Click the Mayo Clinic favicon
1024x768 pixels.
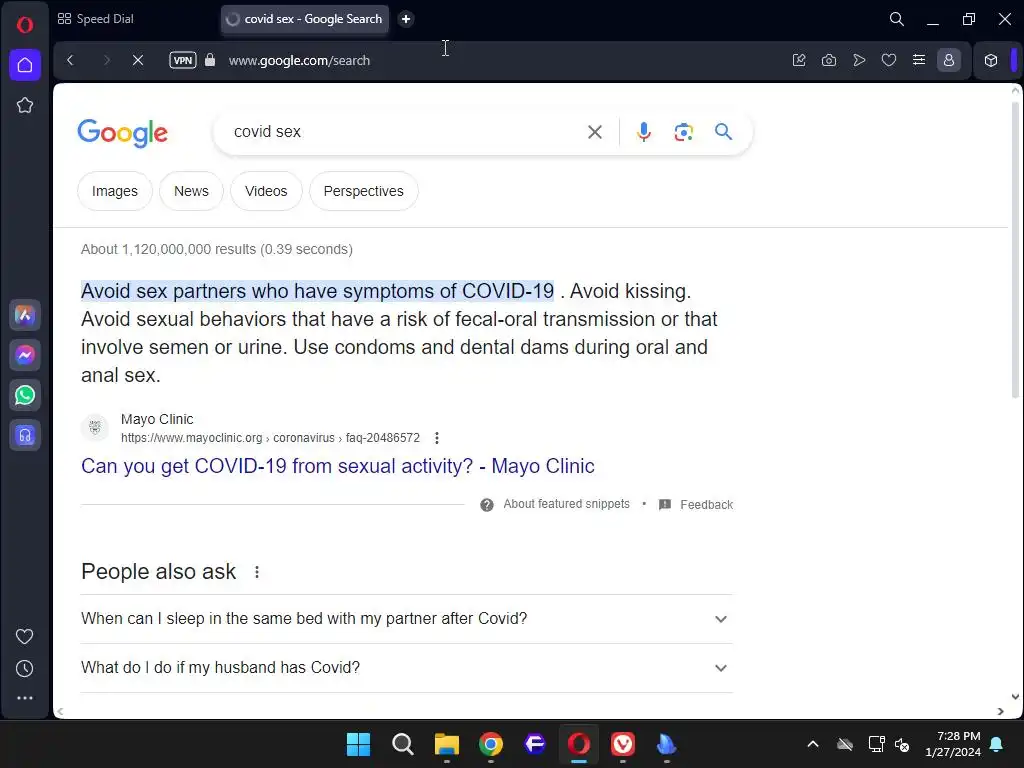pos(95,428)
